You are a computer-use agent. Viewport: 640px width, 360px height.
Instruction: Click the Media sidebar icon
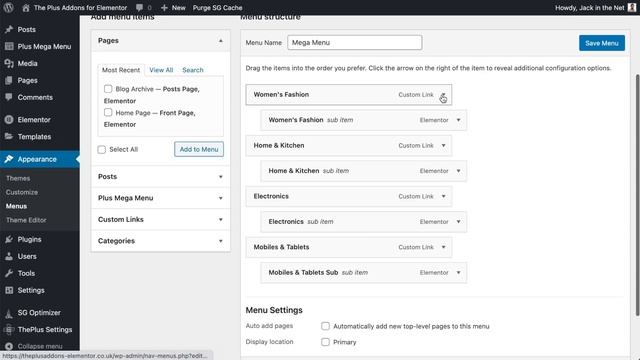(x=9, y=63)
